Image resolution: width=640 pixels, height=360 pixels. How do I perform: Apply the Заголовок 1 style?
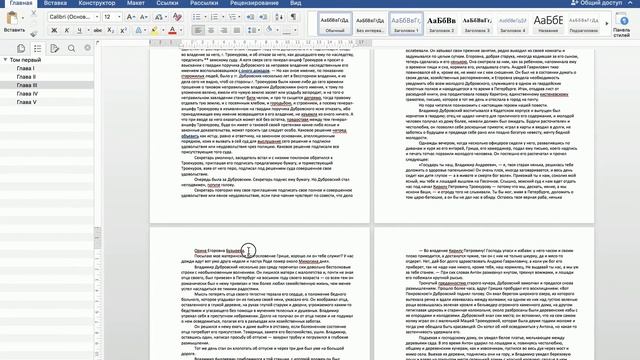(406, 23)
